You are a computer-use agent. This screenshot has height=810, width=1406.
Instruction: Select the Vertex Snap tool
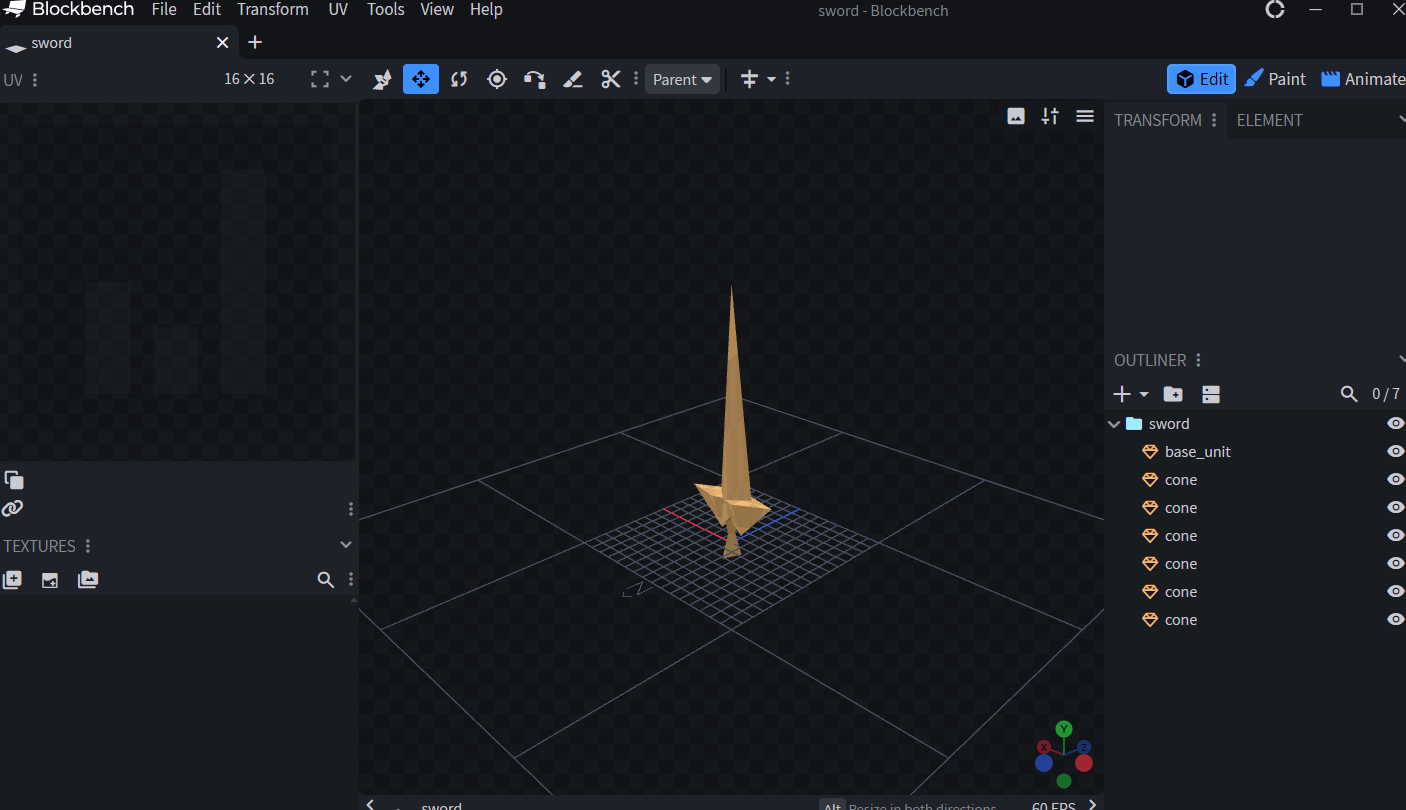point(535,79)
